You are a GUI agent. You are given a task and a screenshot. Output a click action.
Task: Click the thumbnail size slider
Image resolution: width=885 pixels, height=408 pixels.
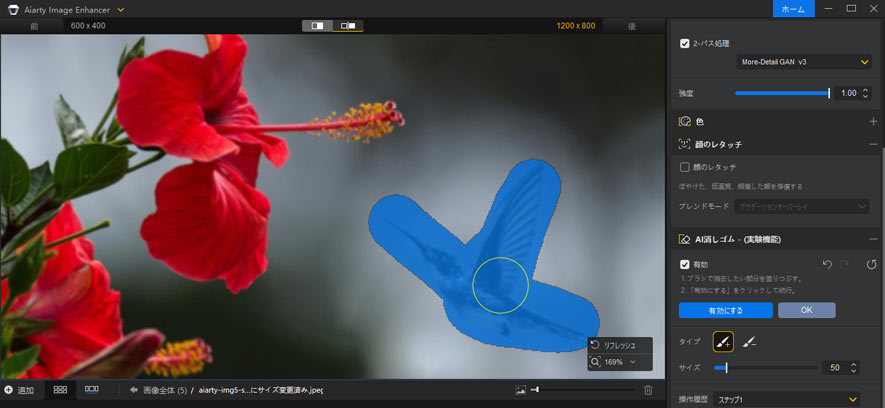582,389
